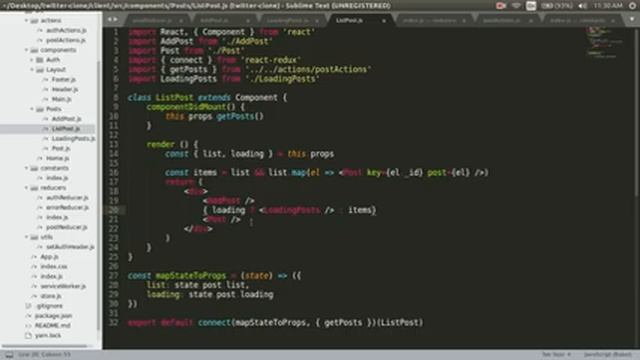Open yarn.lock in the sidebar

tap(48, 335)
